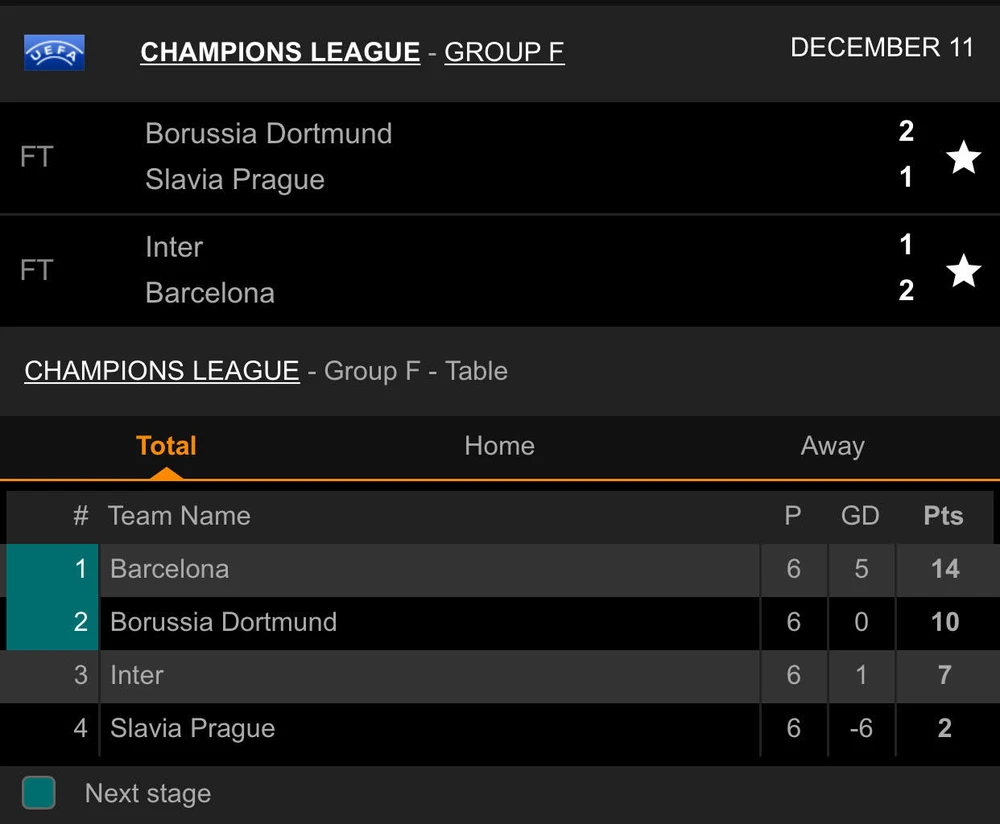Image resolution: width=1000 pixels, height=824 pixels.
Task: Click the Next stage teal legend swatch
Action: pos(39,793)
